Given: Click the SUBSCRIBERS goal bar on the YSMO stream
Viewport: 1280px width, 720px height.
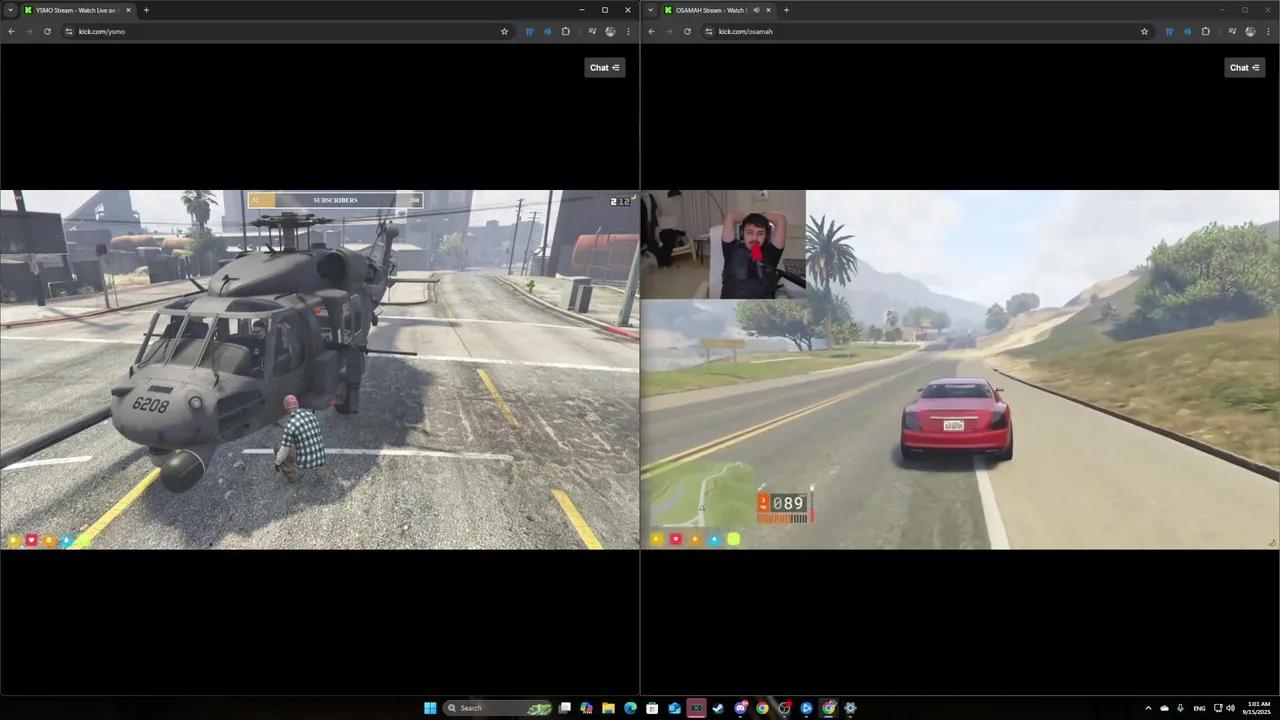Looking at the screenshot, I should [335, 200].
